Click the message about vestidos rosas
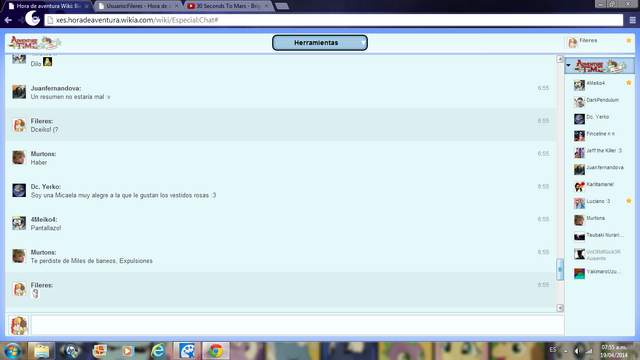Image resolution: width=640 pixels, height=360 pixels. pyautogui.click(x=123, y=195)
